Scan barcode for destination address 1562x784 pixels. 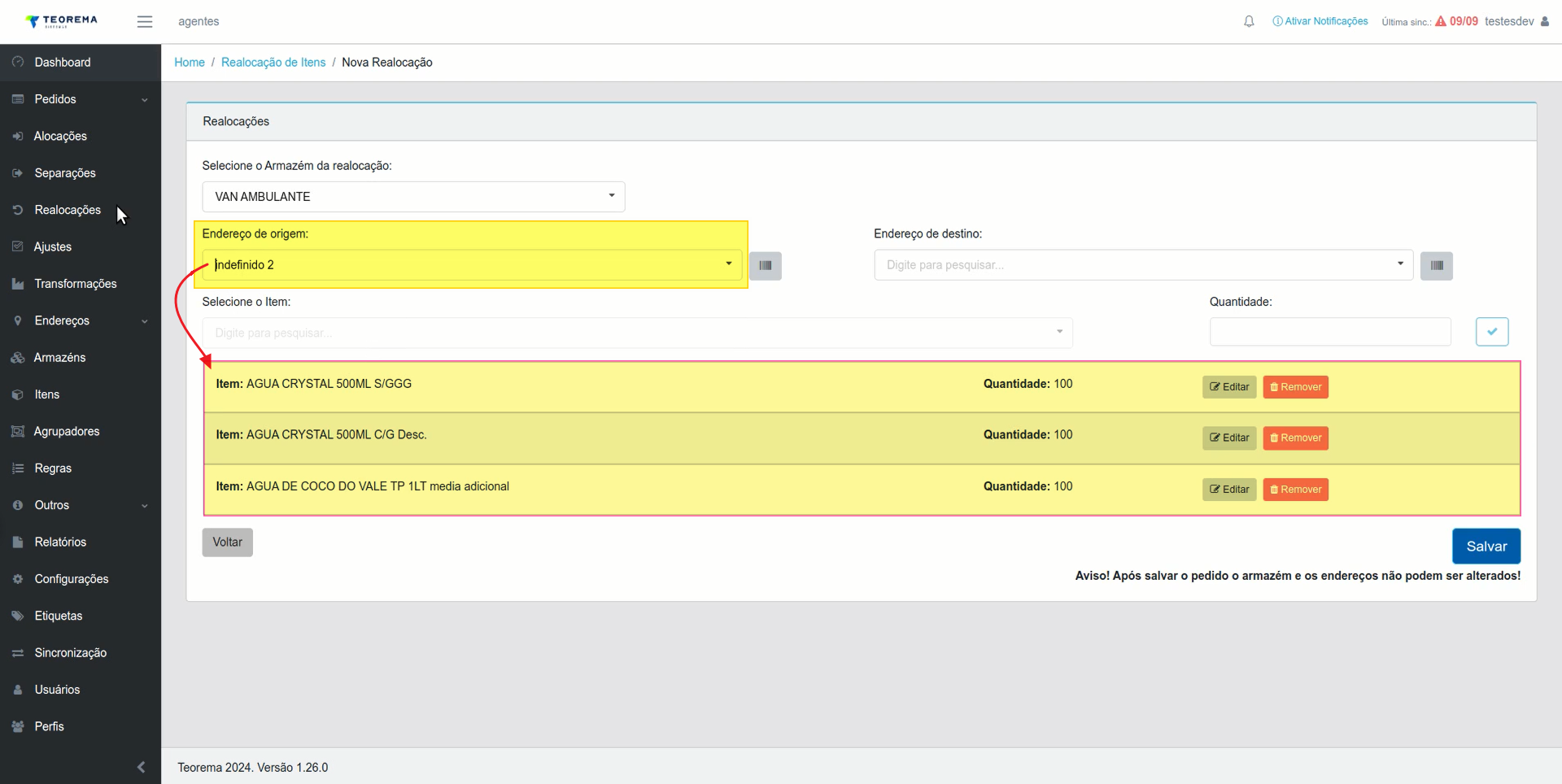point(1436,266)
